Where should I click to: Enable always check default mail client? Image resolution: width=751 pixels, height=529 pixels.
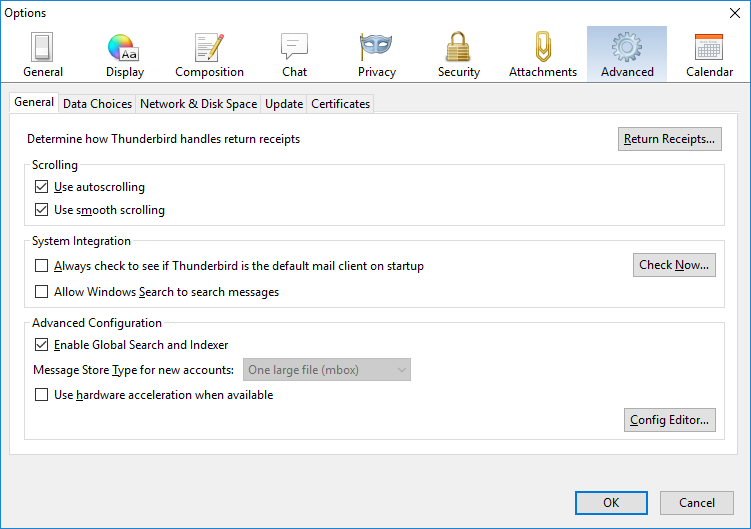(42, 265)
